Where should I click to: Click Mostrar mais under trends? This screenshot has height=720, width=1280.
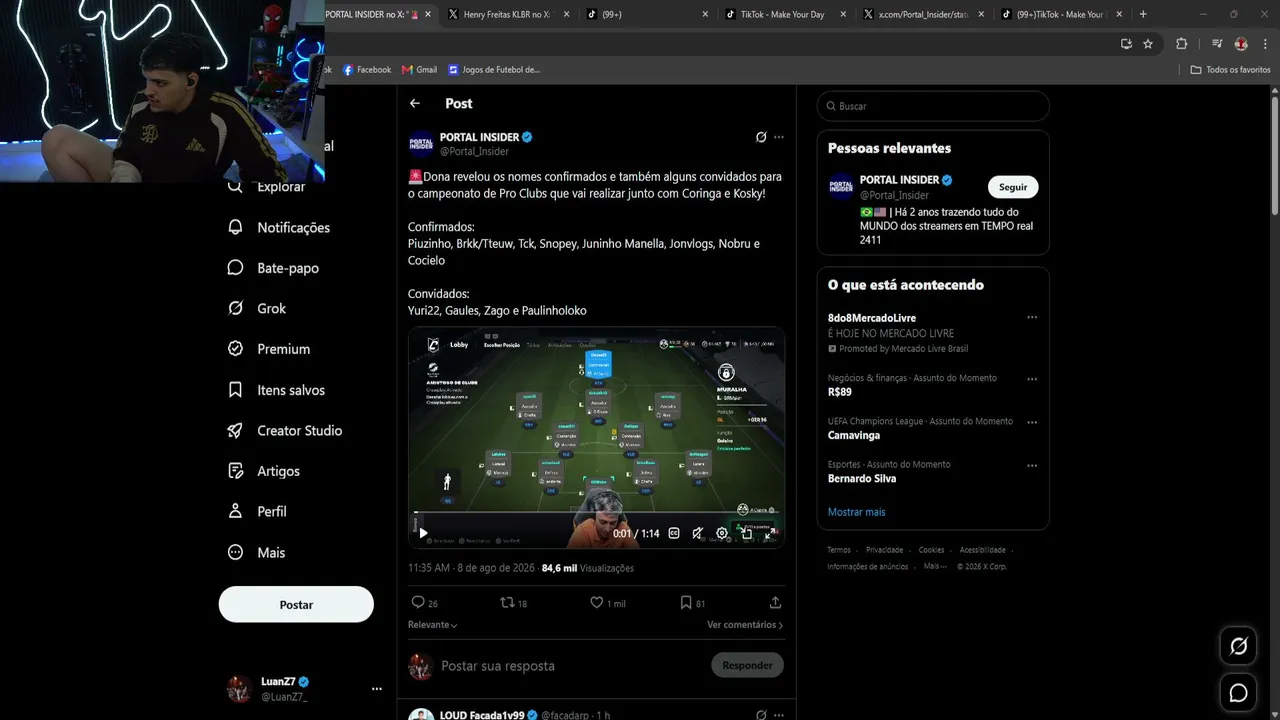856,512
